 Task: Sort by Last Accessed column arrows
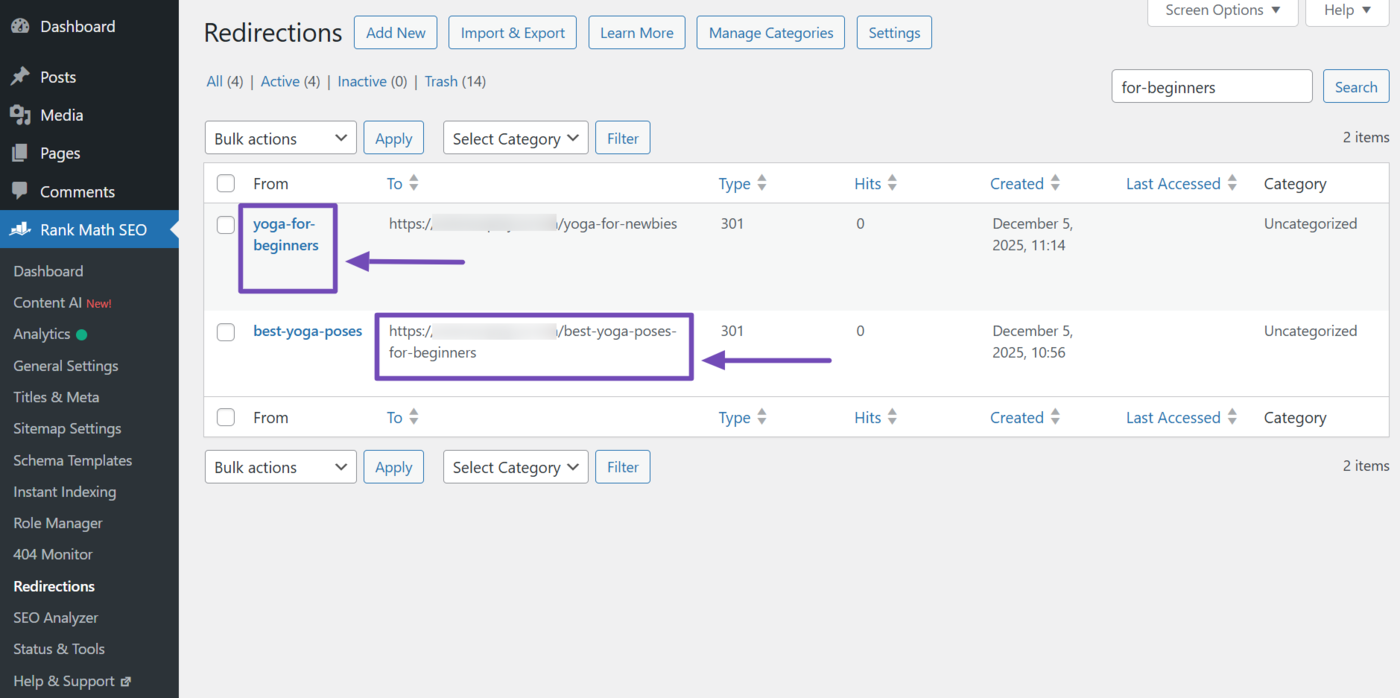point(1232,183)
